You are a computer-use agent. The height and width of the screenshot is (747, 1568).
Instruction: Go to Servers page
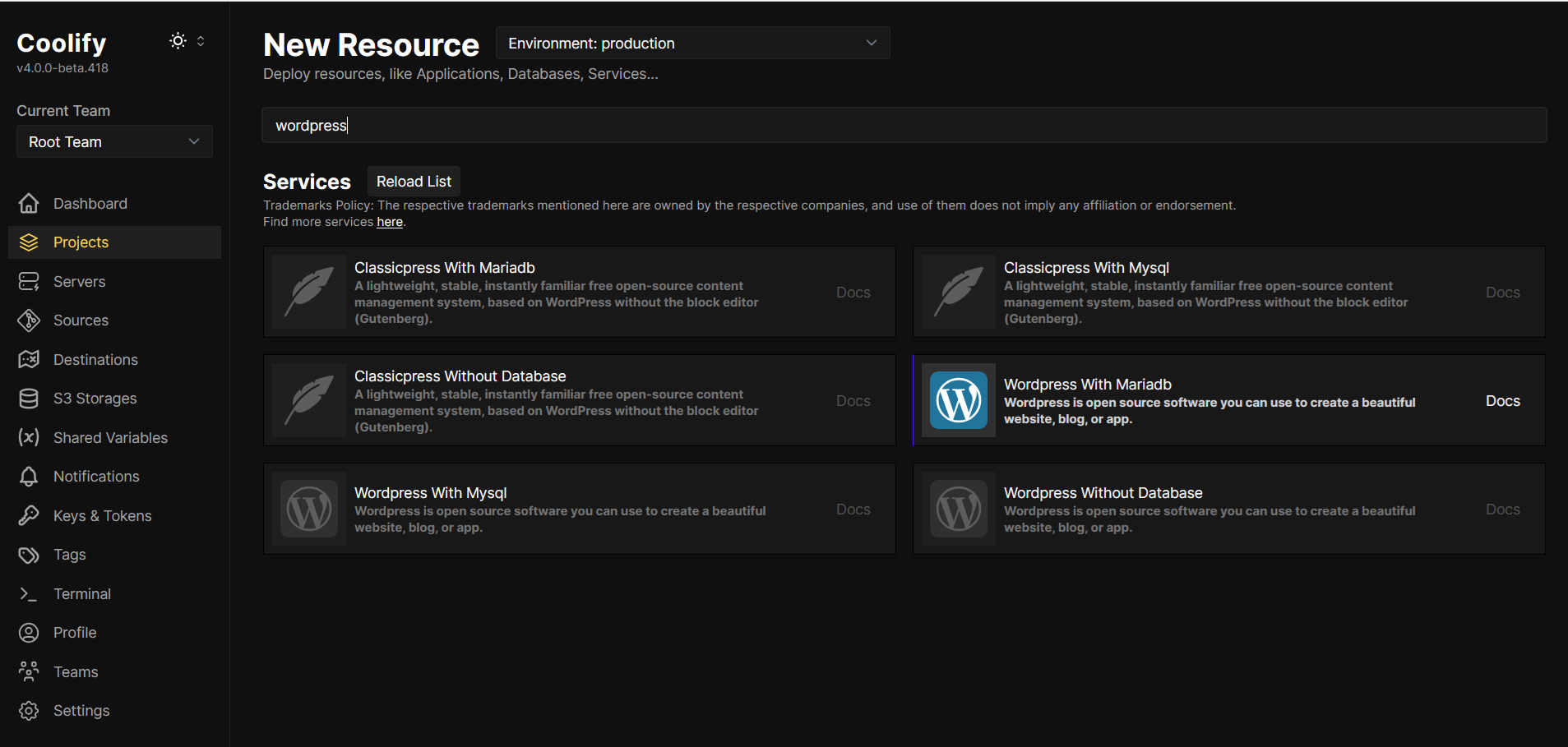click(114, 282)
